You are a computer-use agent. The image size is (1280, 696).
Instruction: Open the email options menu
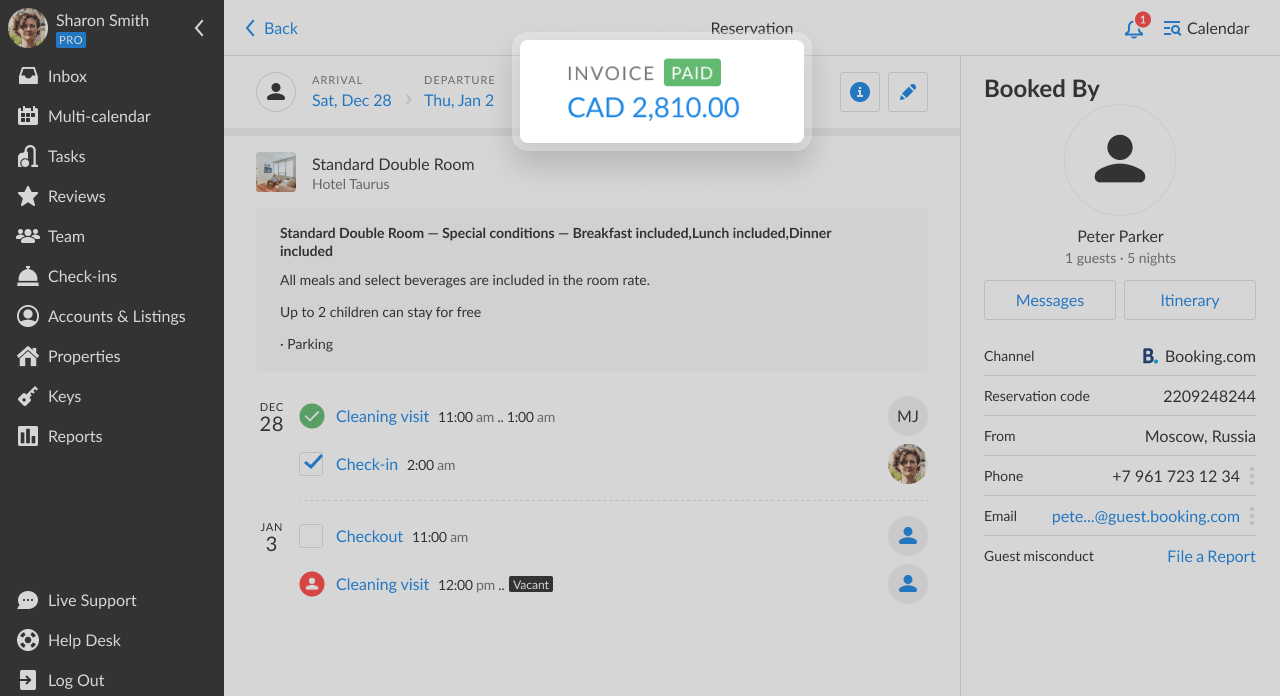click(x=1251, y=516)
